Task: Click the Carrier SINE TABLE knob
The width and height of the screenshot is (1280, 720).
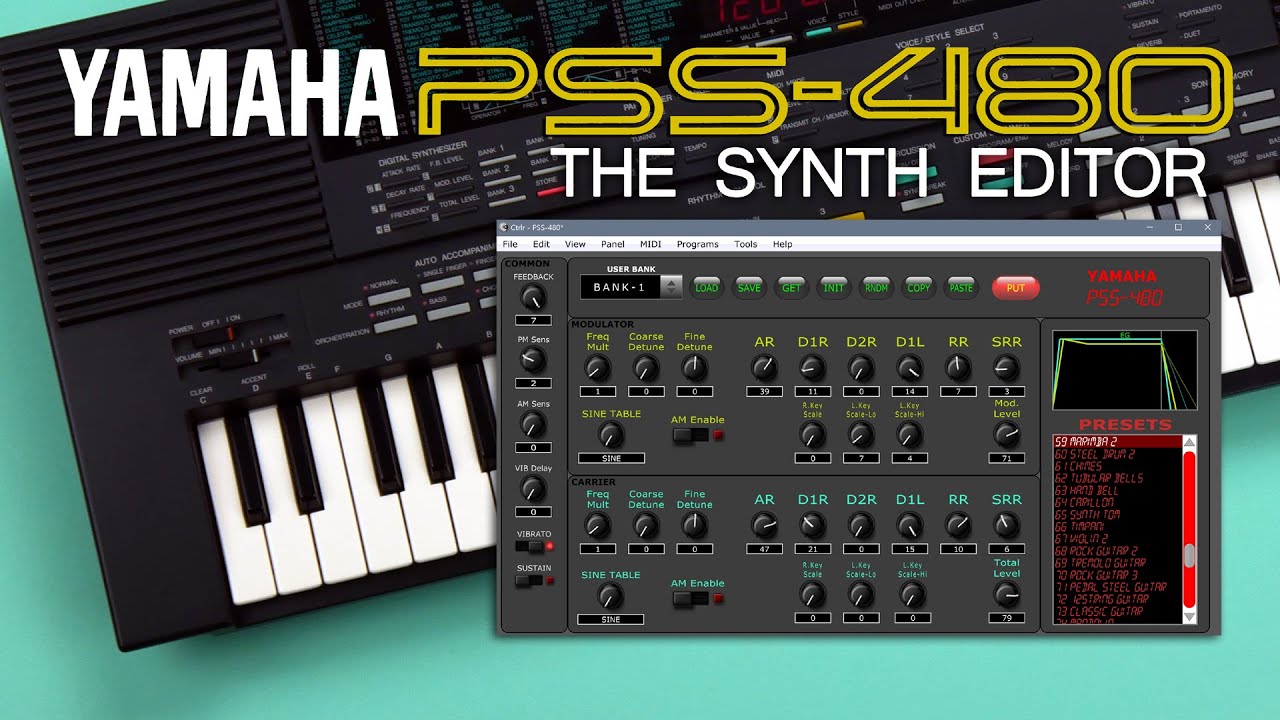Action: 610,596
